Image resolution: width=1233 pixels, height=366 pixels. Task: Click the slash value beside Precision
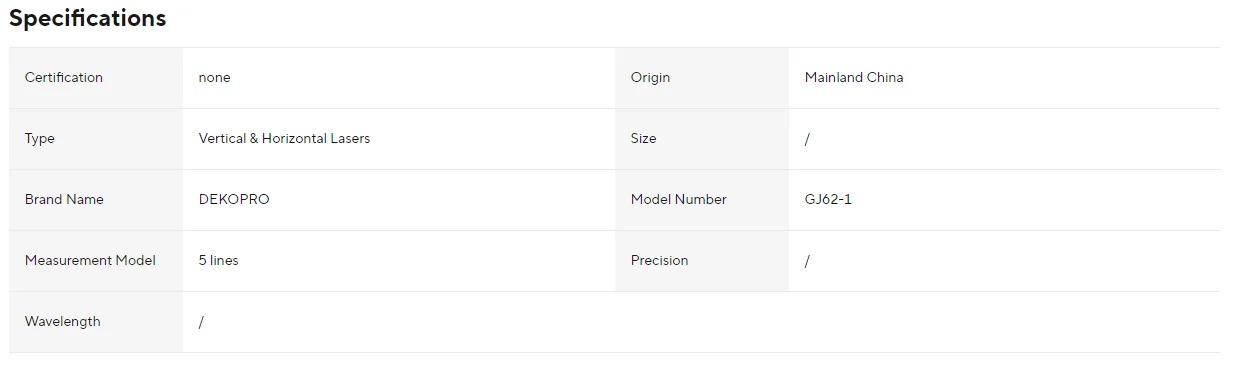[x=807, y=261]
